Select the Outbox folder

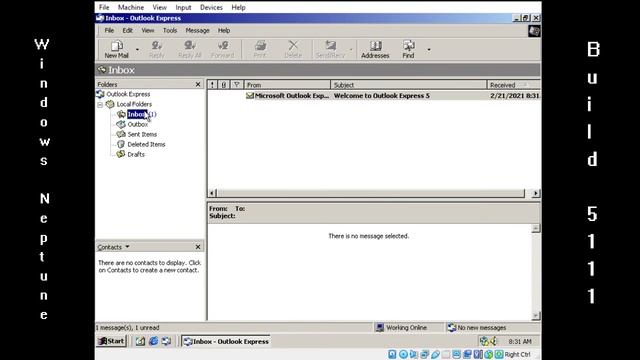(138, 124)
